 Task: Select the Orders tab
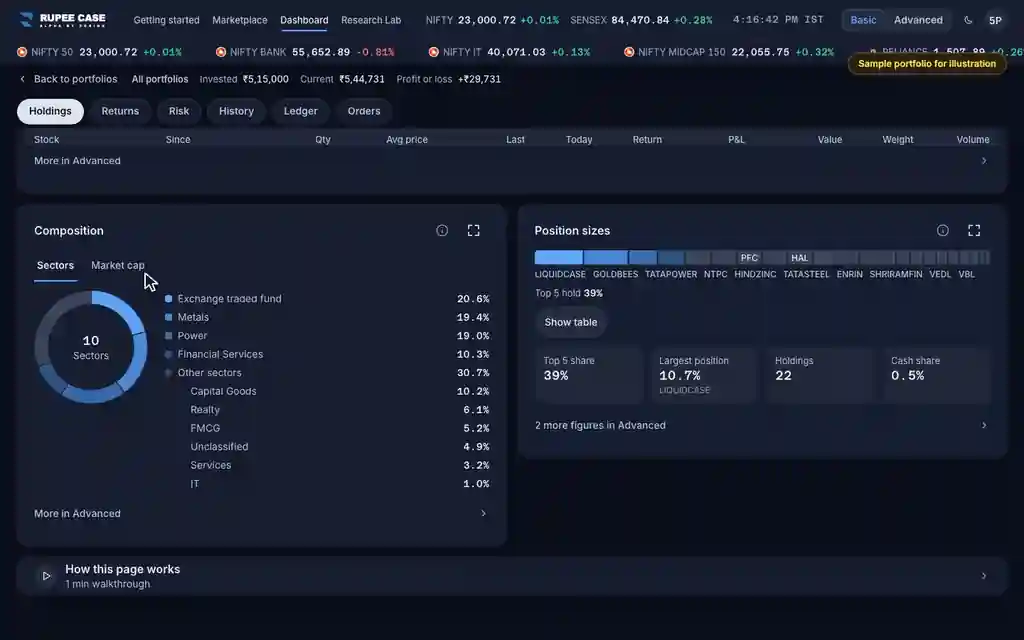[x=364, y=111]
